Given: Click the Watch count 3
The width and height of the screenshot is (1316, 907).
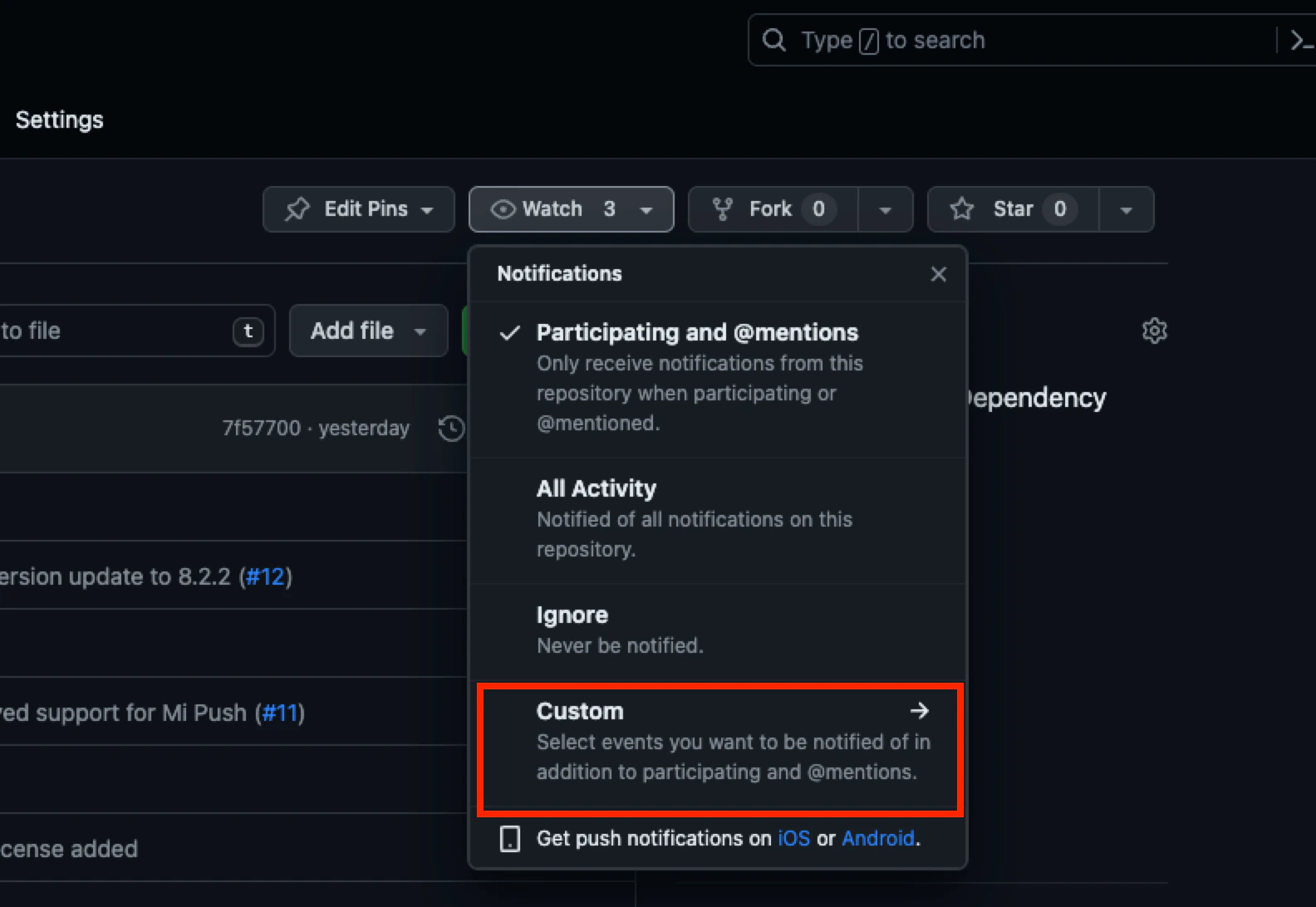Looking at the screenshot, I should click(609, 209).
